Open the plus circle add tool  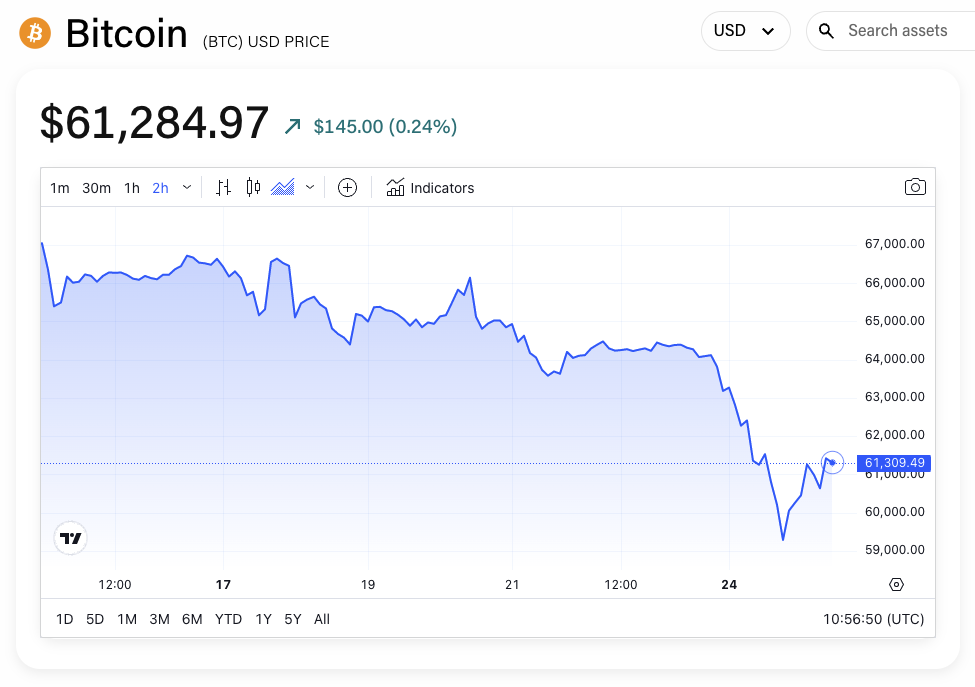[347, 187]
